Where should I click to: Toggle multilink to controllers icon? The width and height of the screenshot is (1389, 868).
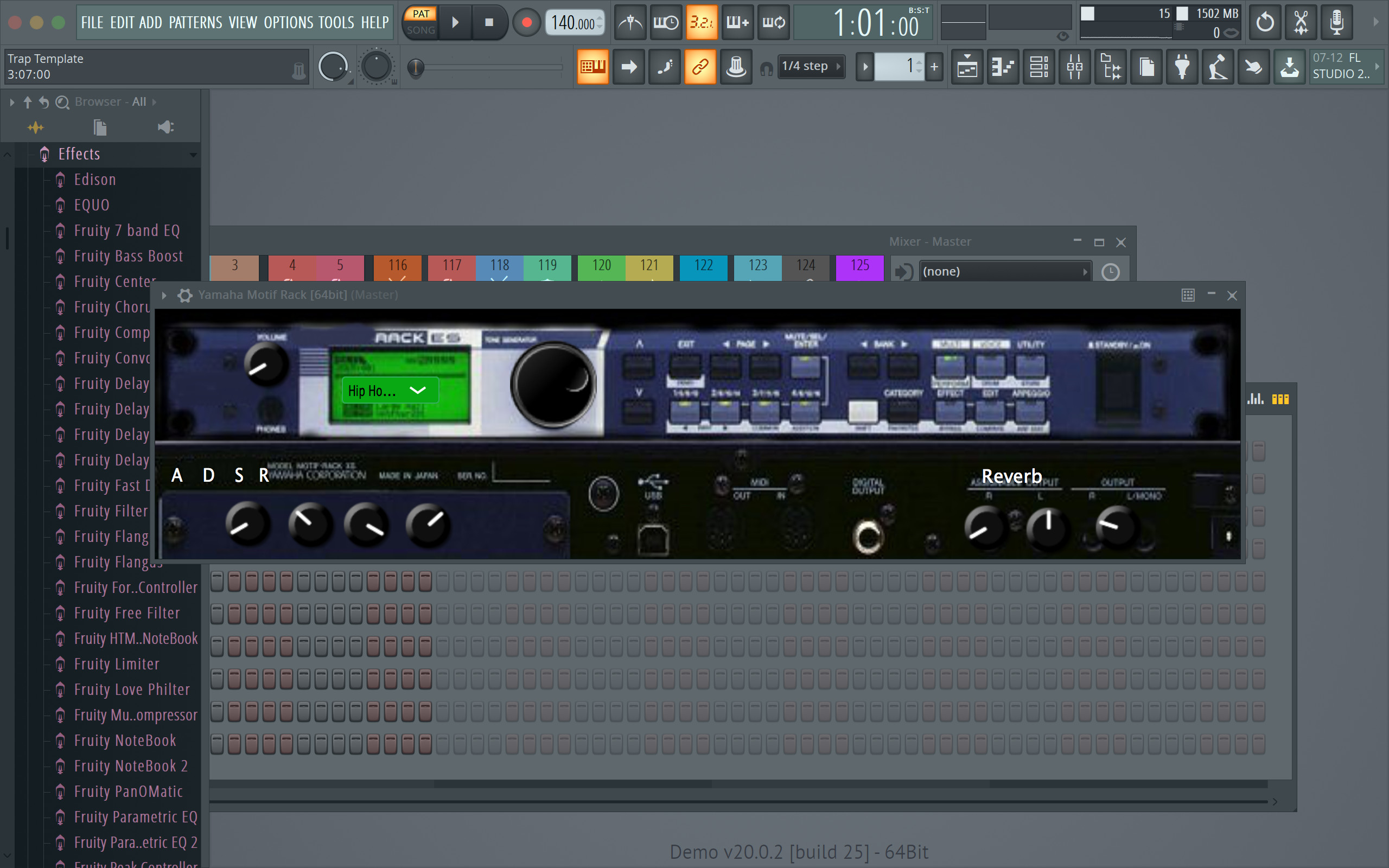[700, 67]
